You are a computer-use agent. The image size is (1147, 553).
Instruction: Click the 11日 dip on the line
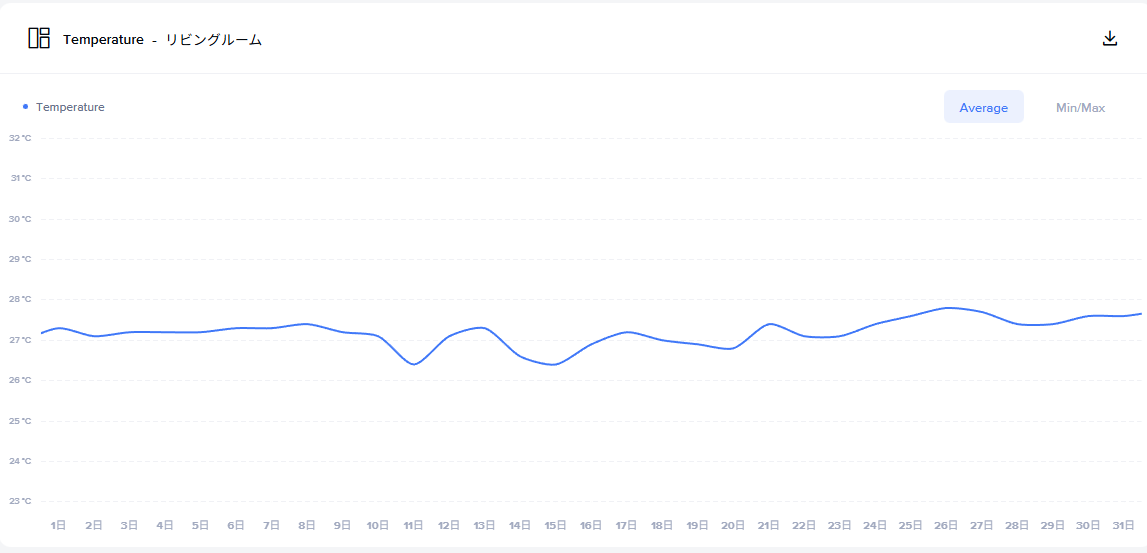click(413, 364)
